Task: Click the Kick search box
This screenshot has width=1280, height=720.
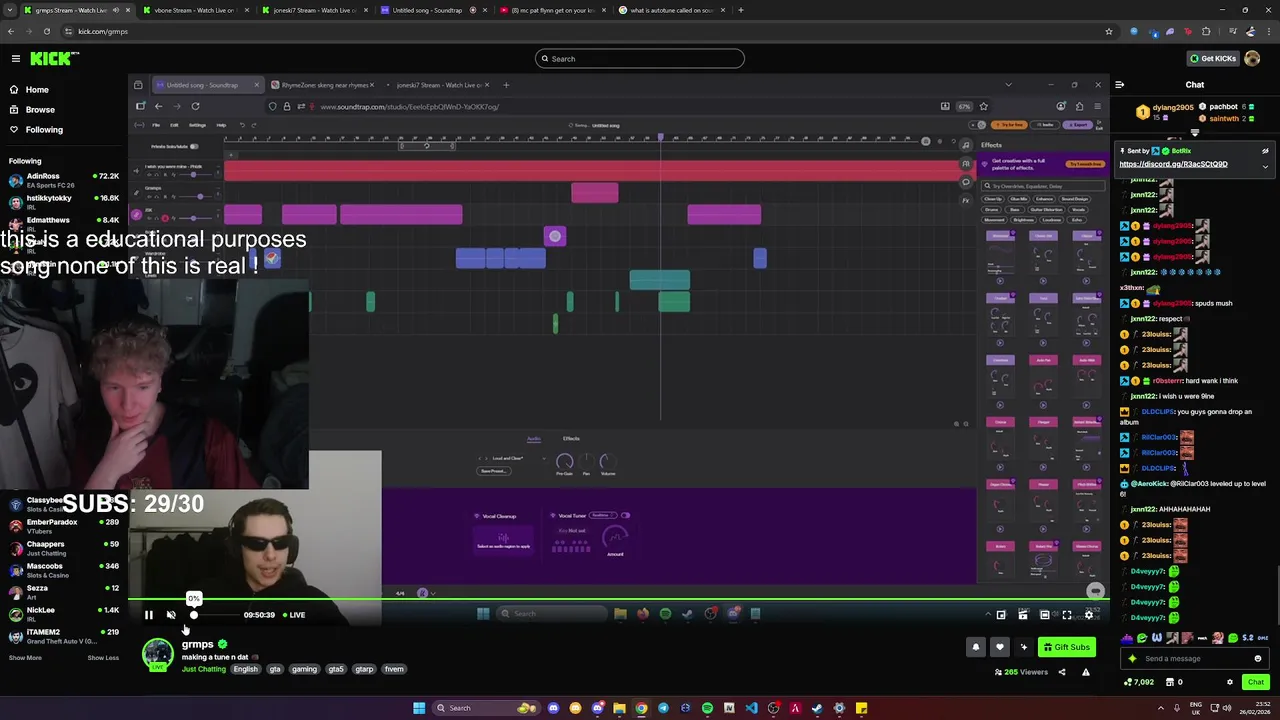Action: point(640,59)
